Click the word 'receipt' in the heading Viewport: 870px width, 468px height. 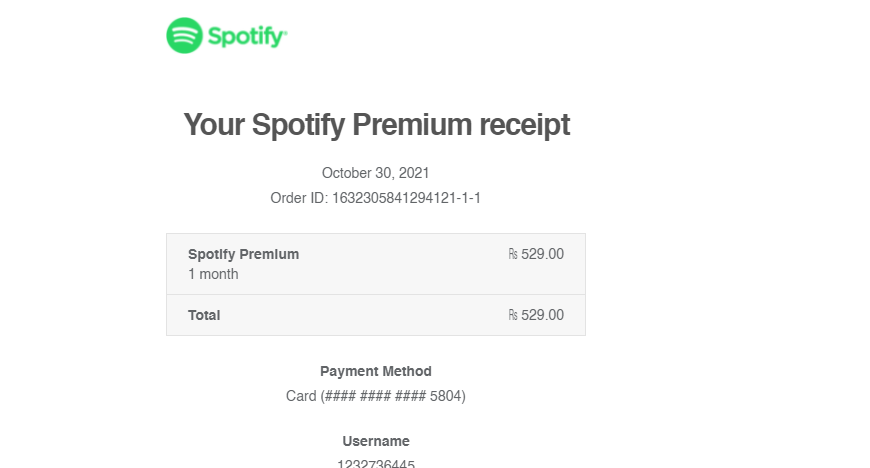pyautogui.click(x=524, y=125)
